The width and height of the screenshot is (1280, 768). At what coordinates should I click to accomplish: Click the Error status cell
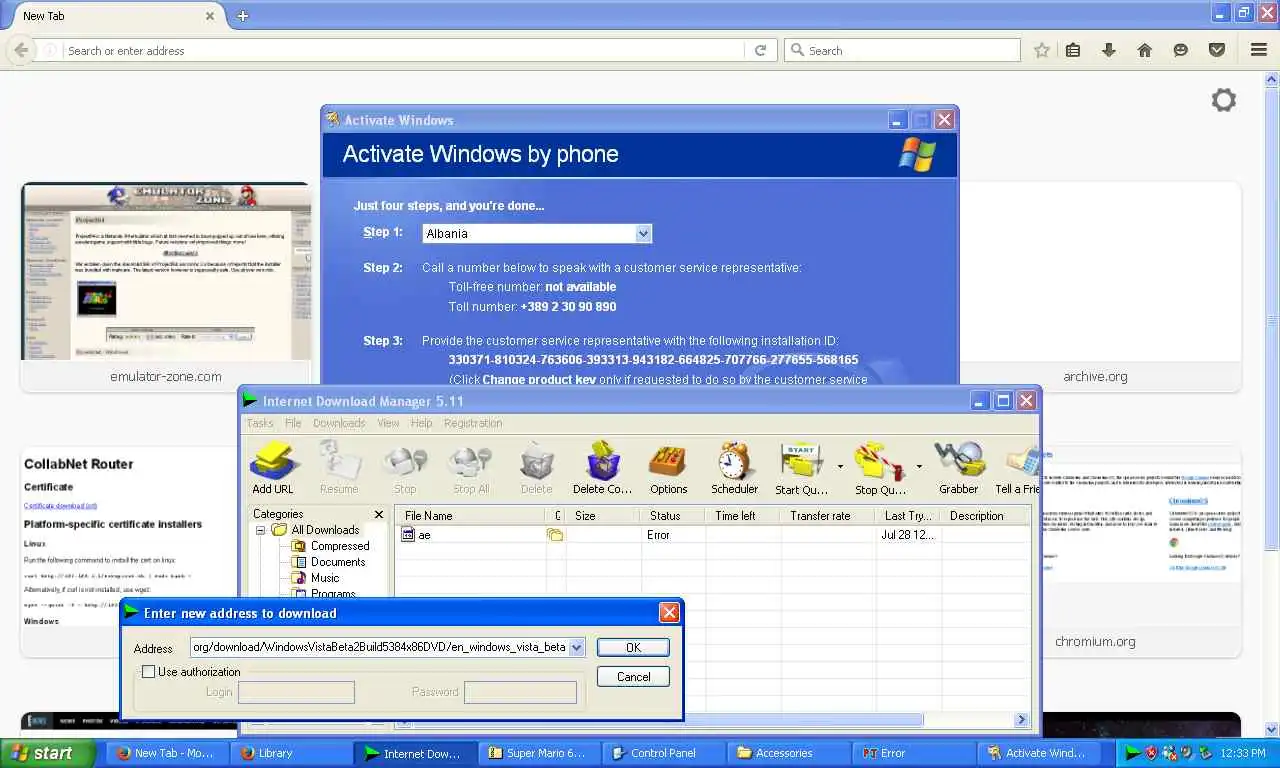pos(658,535)
